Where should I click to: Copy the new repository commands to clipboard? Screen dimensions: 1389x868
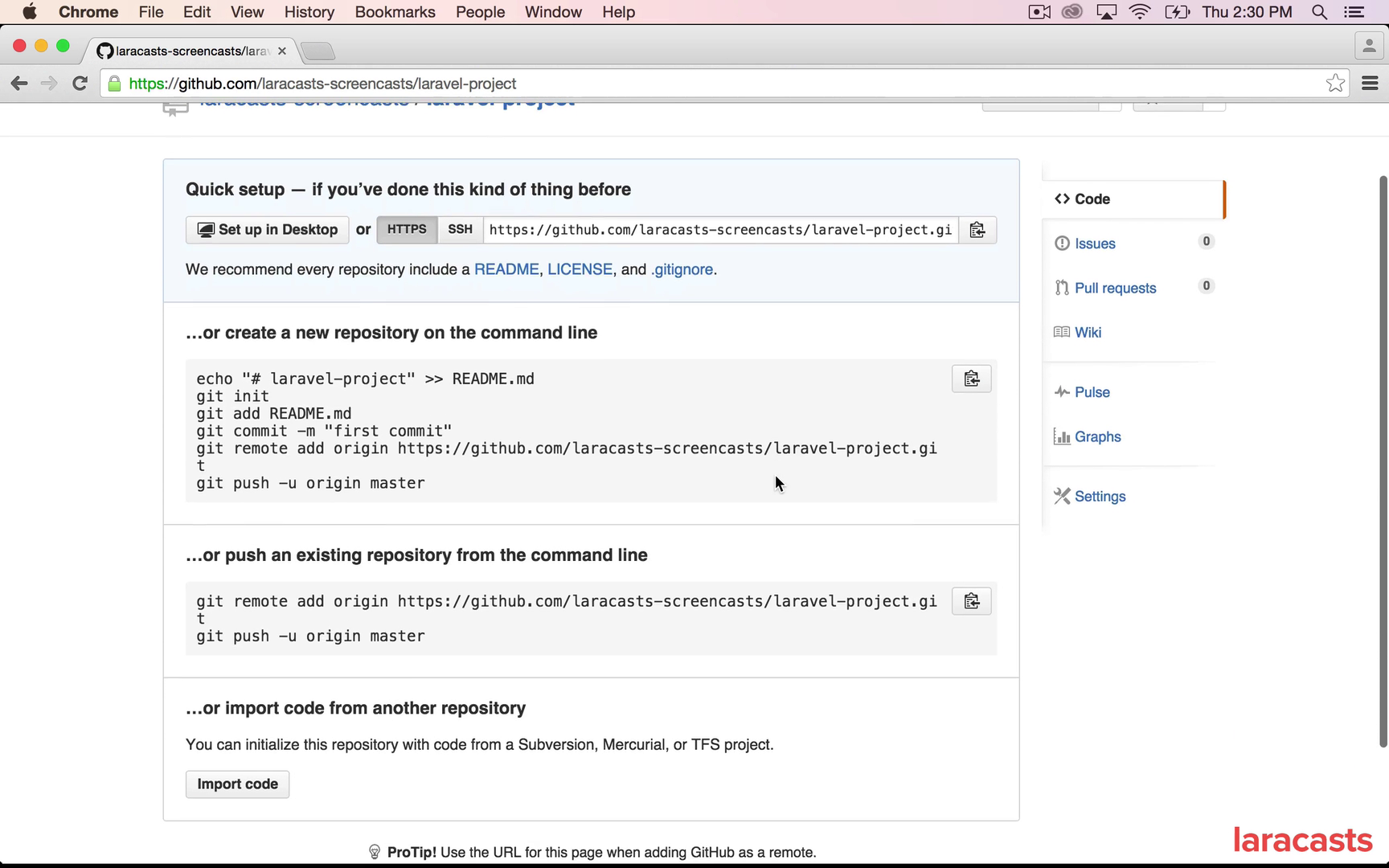pyautogui.click(x=971, y=379)
